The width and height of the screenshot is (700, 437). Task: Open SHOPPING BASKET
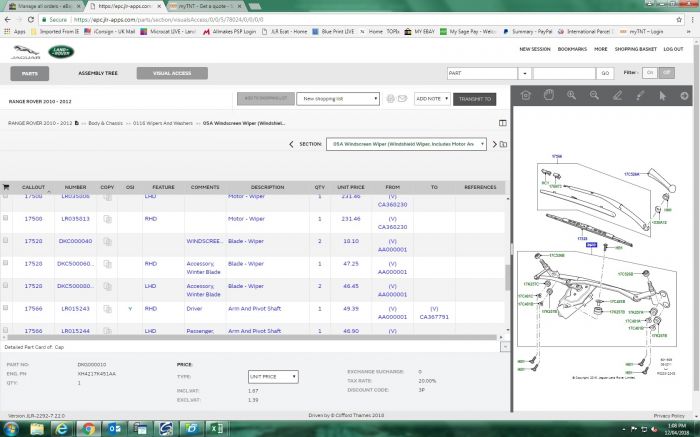pos(636,49)
